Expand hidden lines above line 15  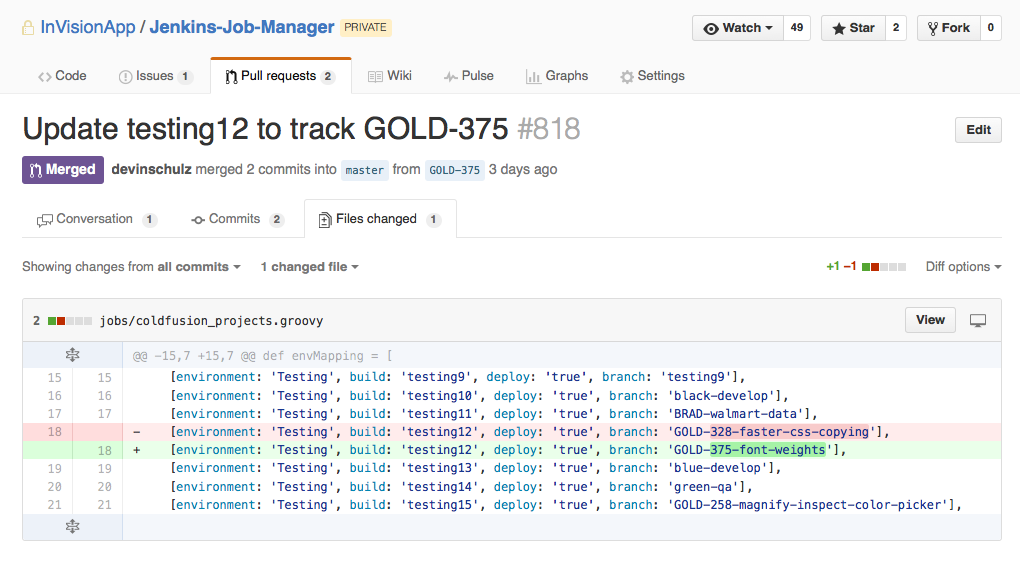(72, 355)
